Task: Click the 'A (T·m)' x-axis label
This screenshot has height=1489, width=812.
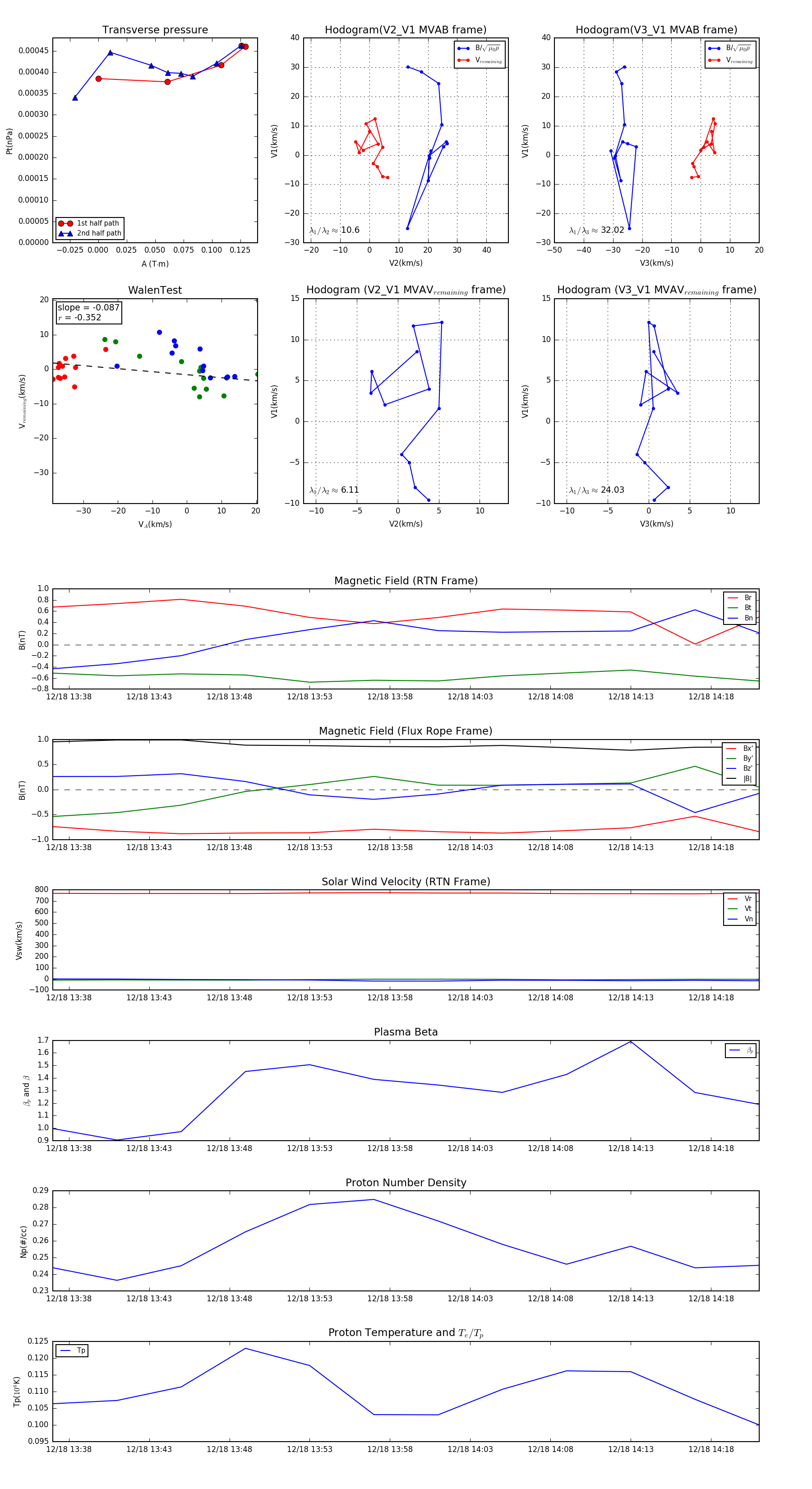Action: pos(155,264)
